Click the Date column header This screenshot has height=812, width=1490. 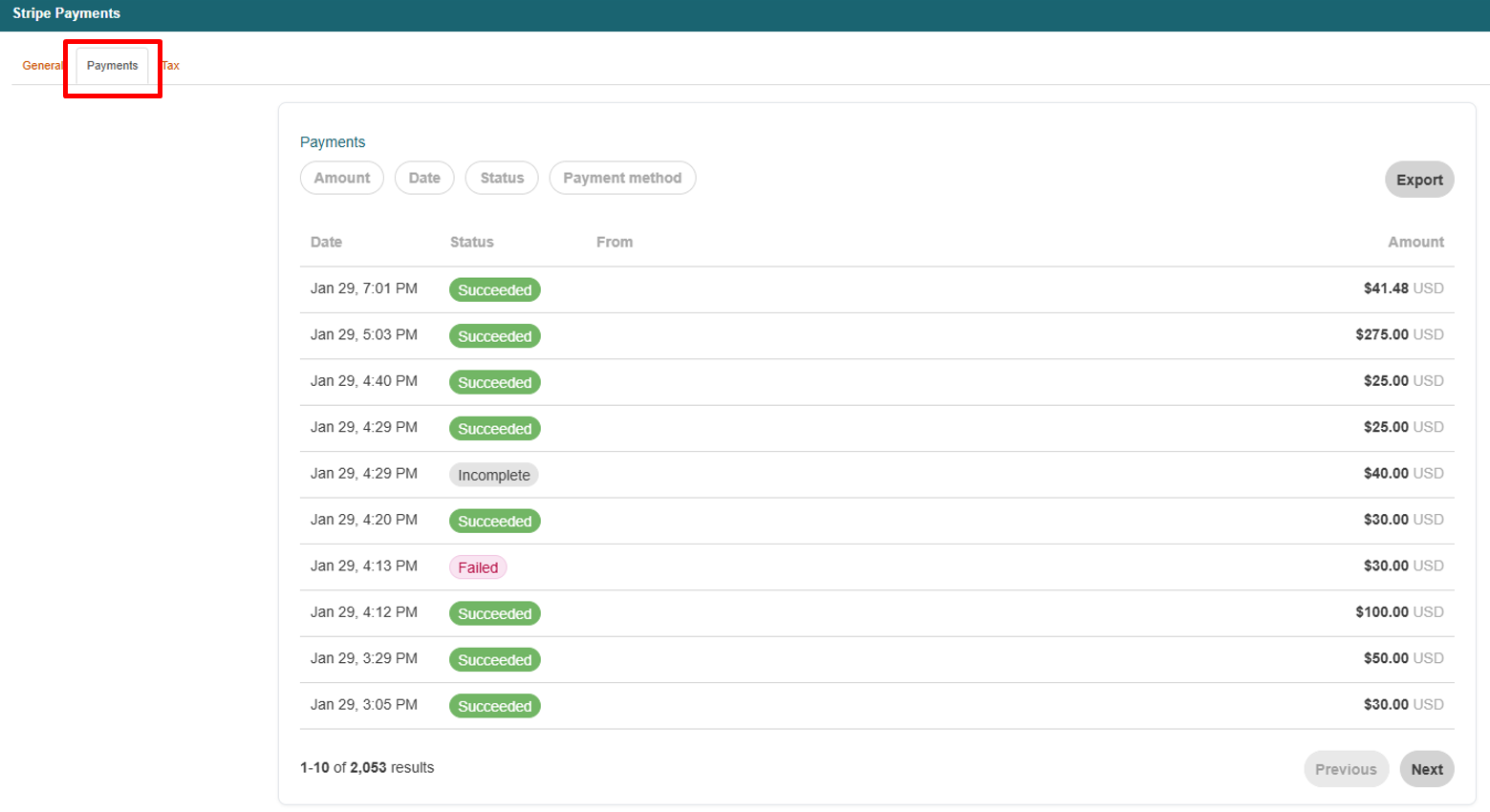pos(326,243)
